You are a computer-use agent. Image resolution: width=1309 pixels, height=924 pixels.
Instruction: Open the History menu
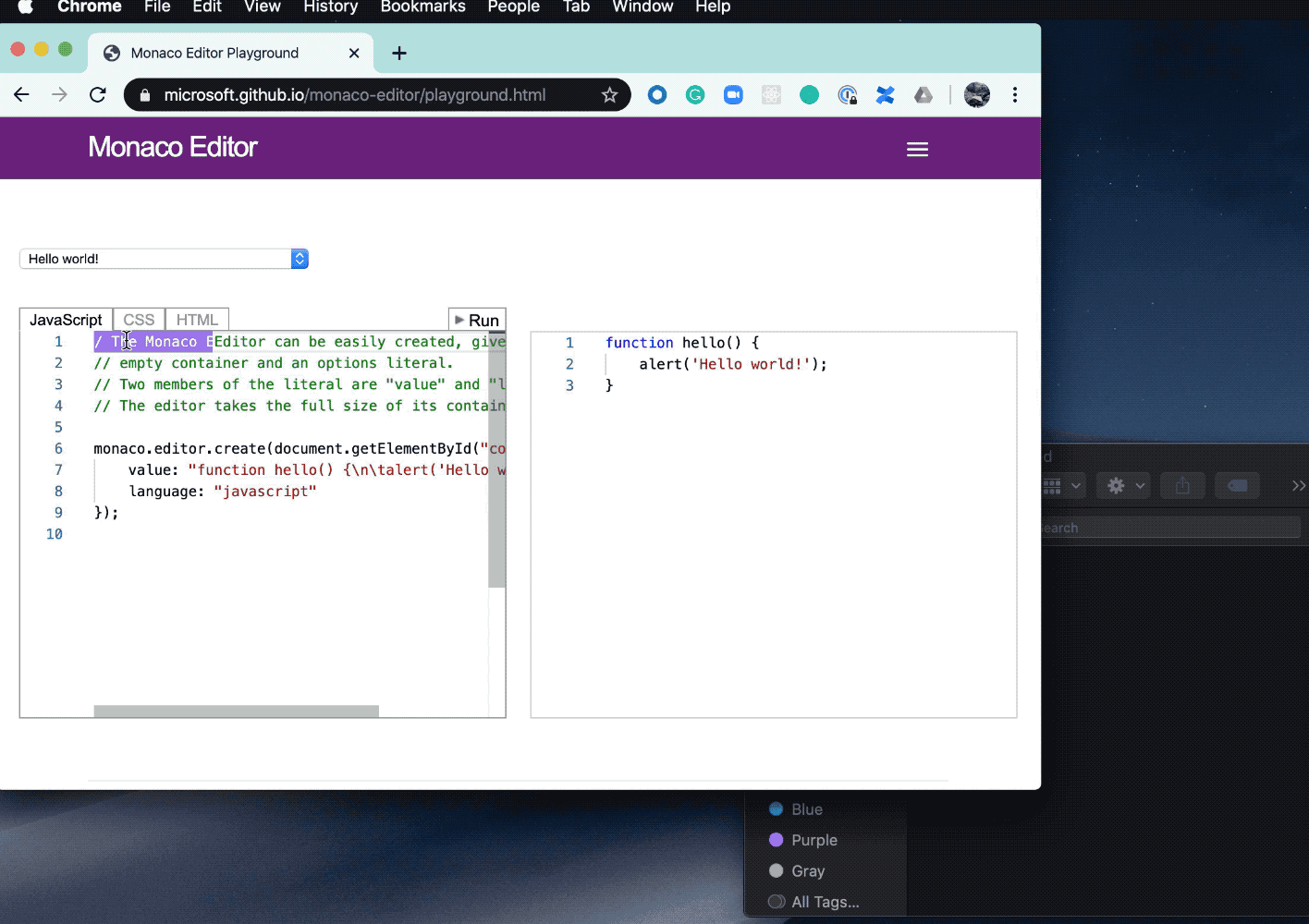click(330, 6)
